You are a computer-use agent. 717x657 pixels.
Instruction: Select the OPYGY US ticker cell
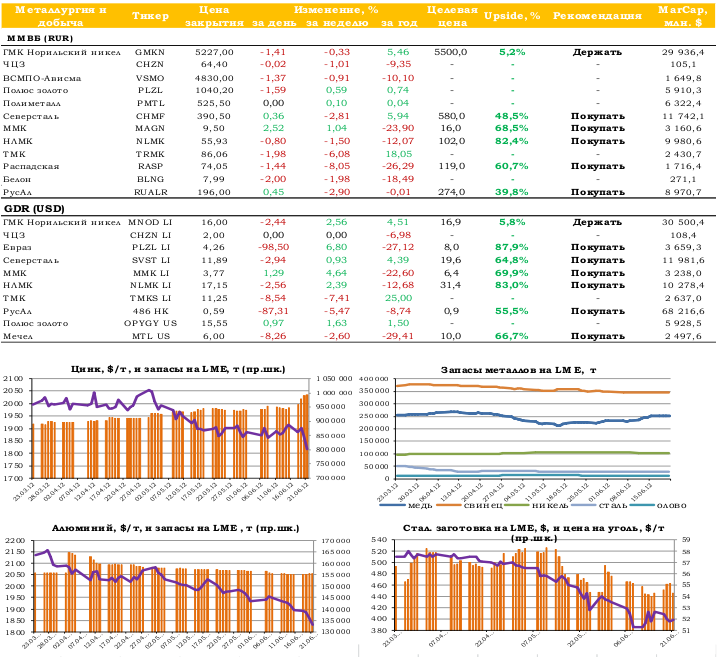[x=150, y=323]
